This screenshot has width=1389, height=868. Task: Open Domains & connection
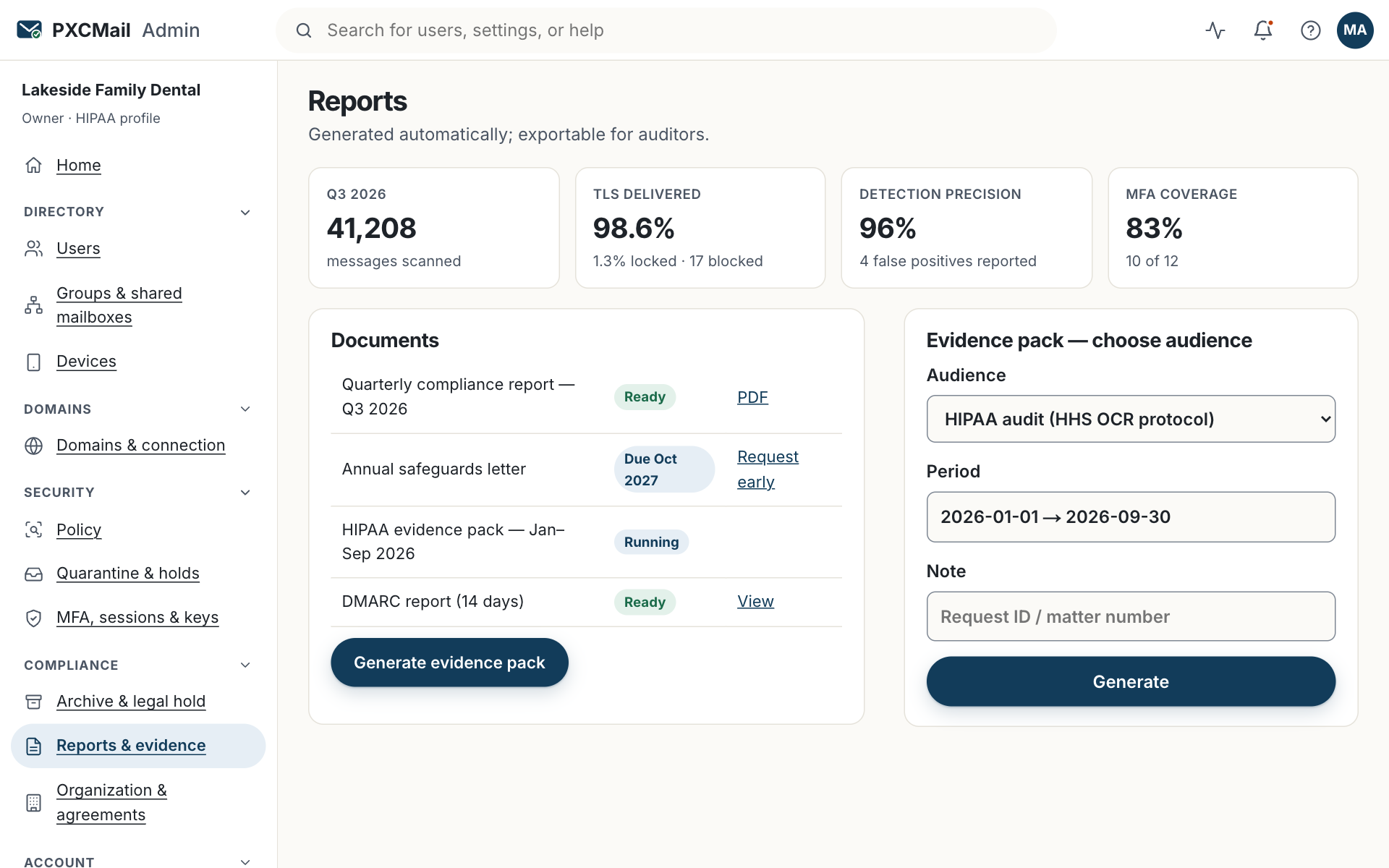tap(141, 446)
